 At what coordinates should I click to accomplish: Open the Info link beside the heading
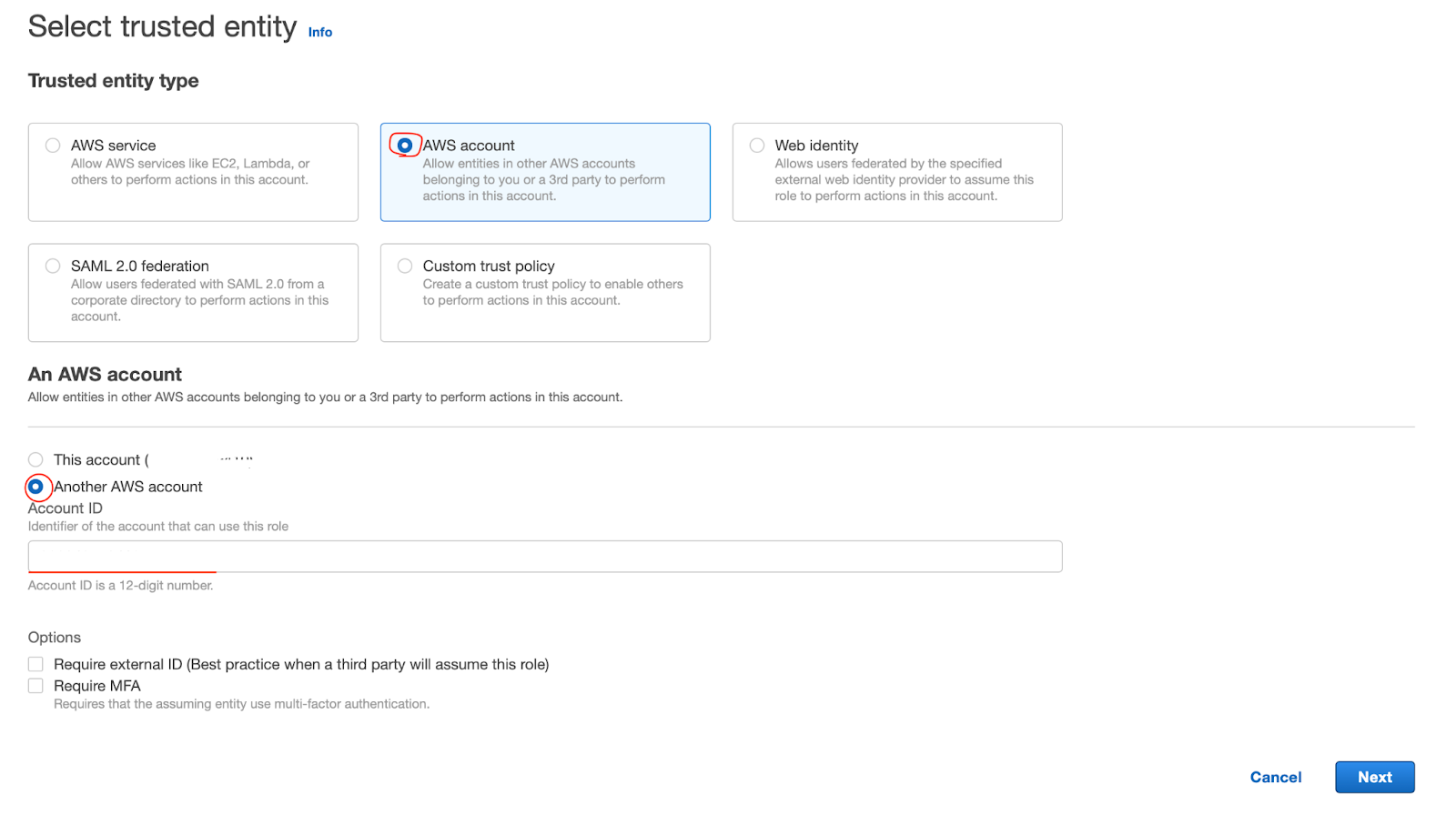pos(319,32)
